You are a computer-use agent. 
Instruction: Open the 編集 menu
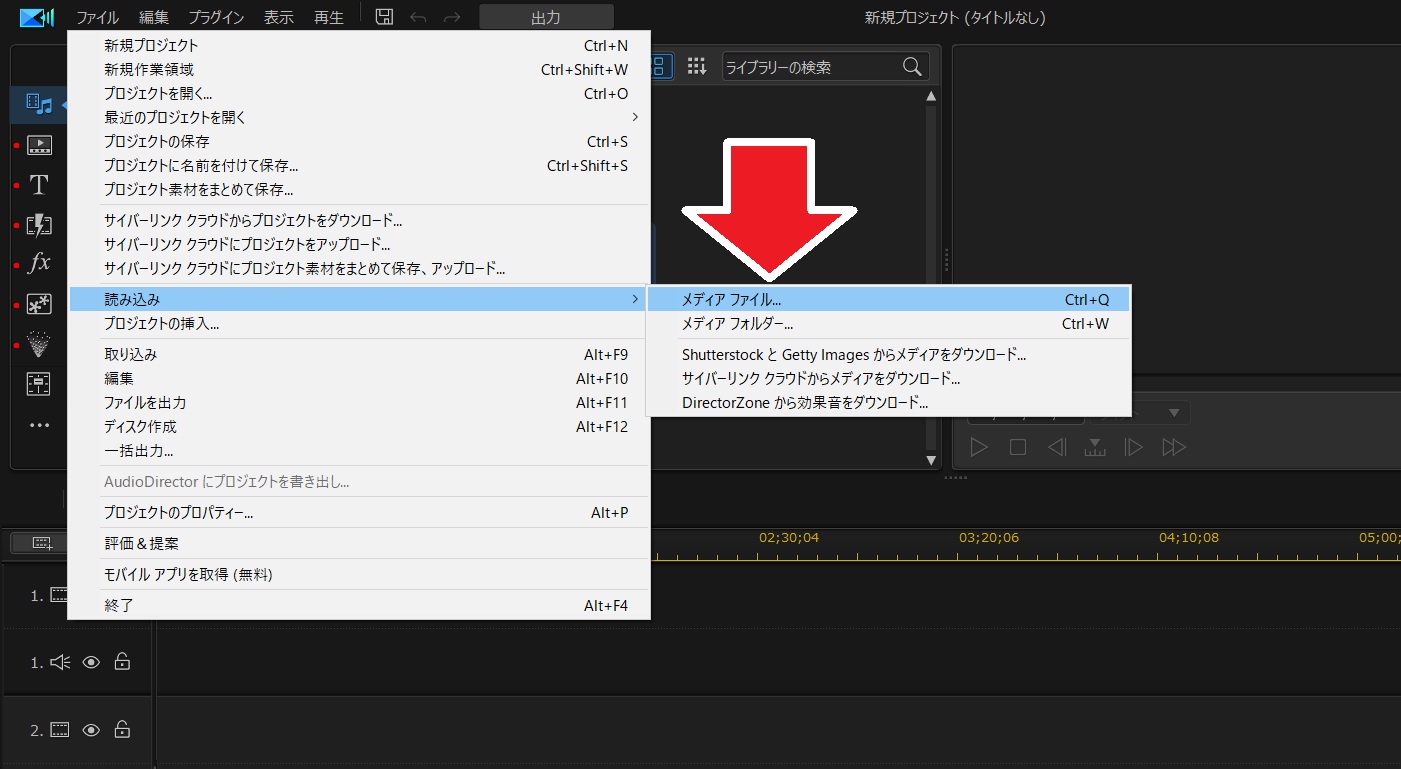point(154,17)
